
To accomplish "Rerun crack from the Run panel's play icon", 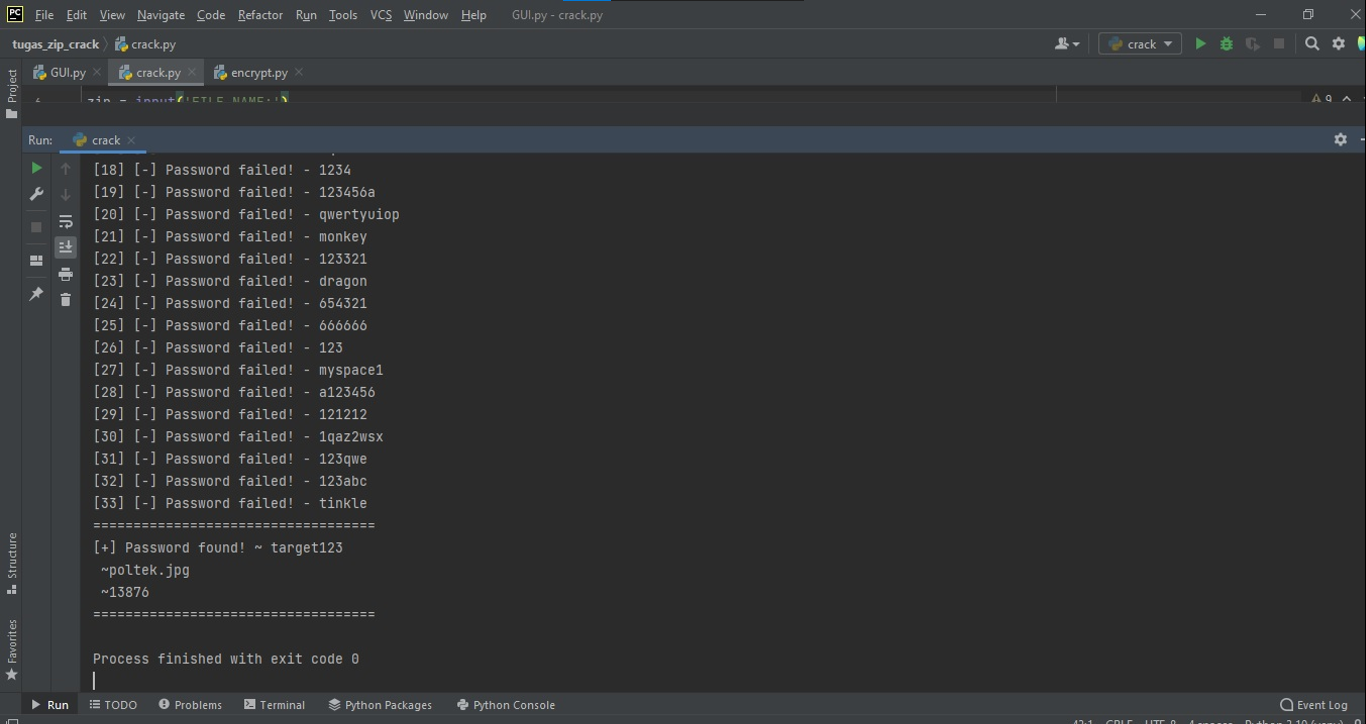I will coord(36,168).
